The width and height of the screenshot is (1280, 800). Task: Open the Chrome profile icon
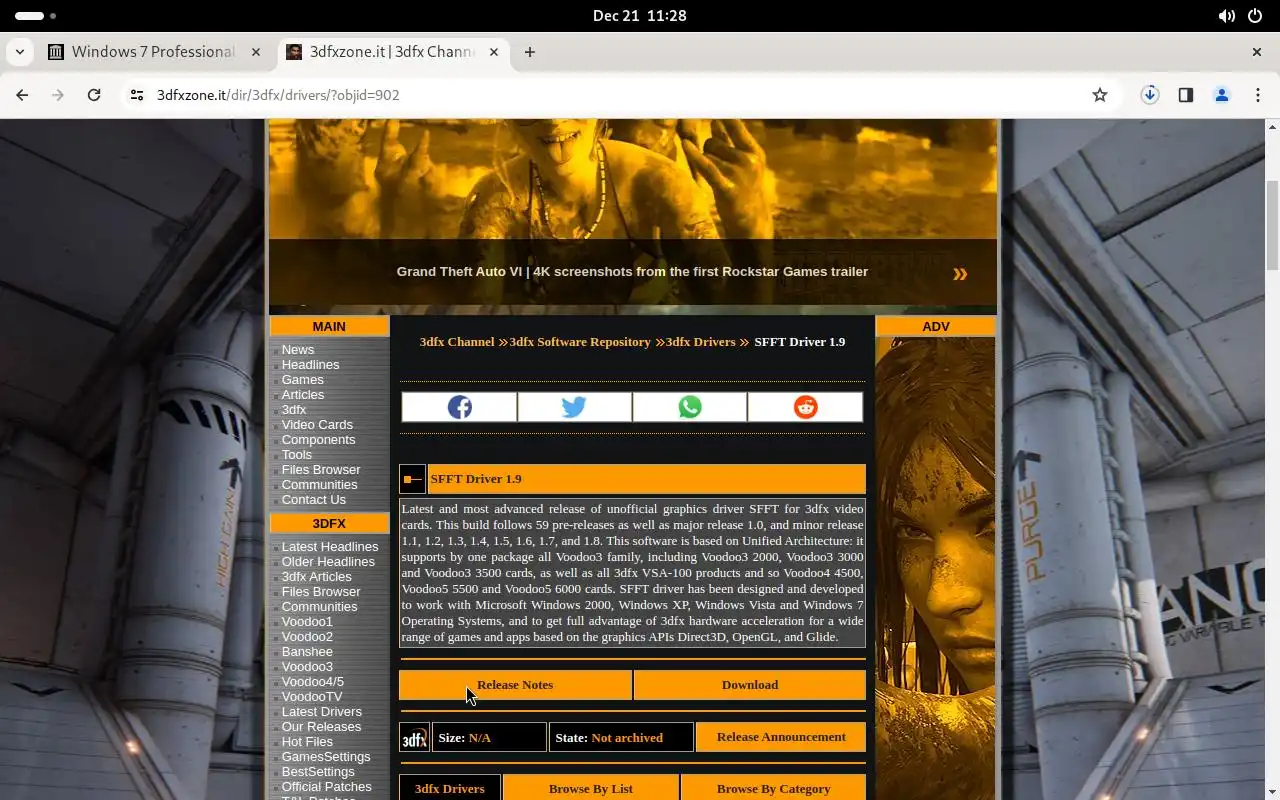(1222, 95)
